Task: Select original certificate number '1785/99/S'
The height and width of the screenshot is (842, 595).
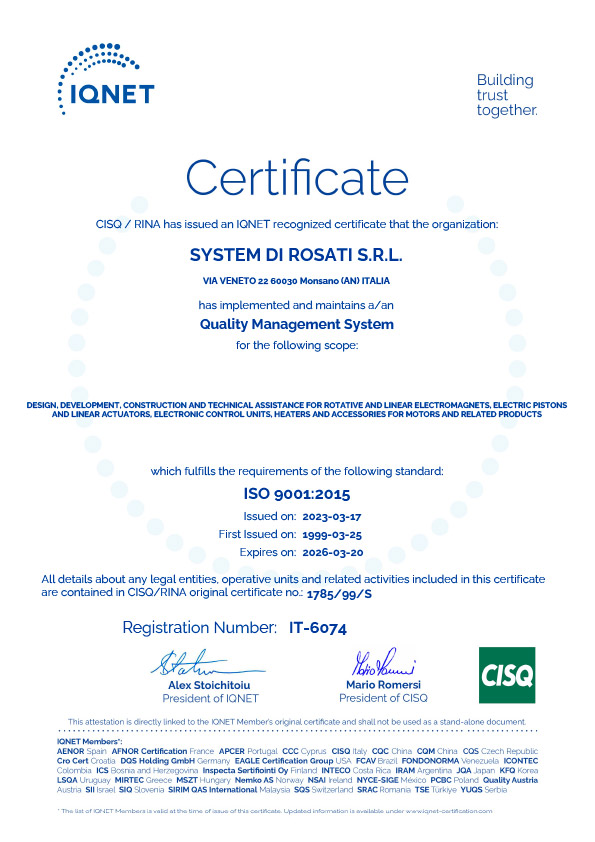Action: tap(339, 594)
